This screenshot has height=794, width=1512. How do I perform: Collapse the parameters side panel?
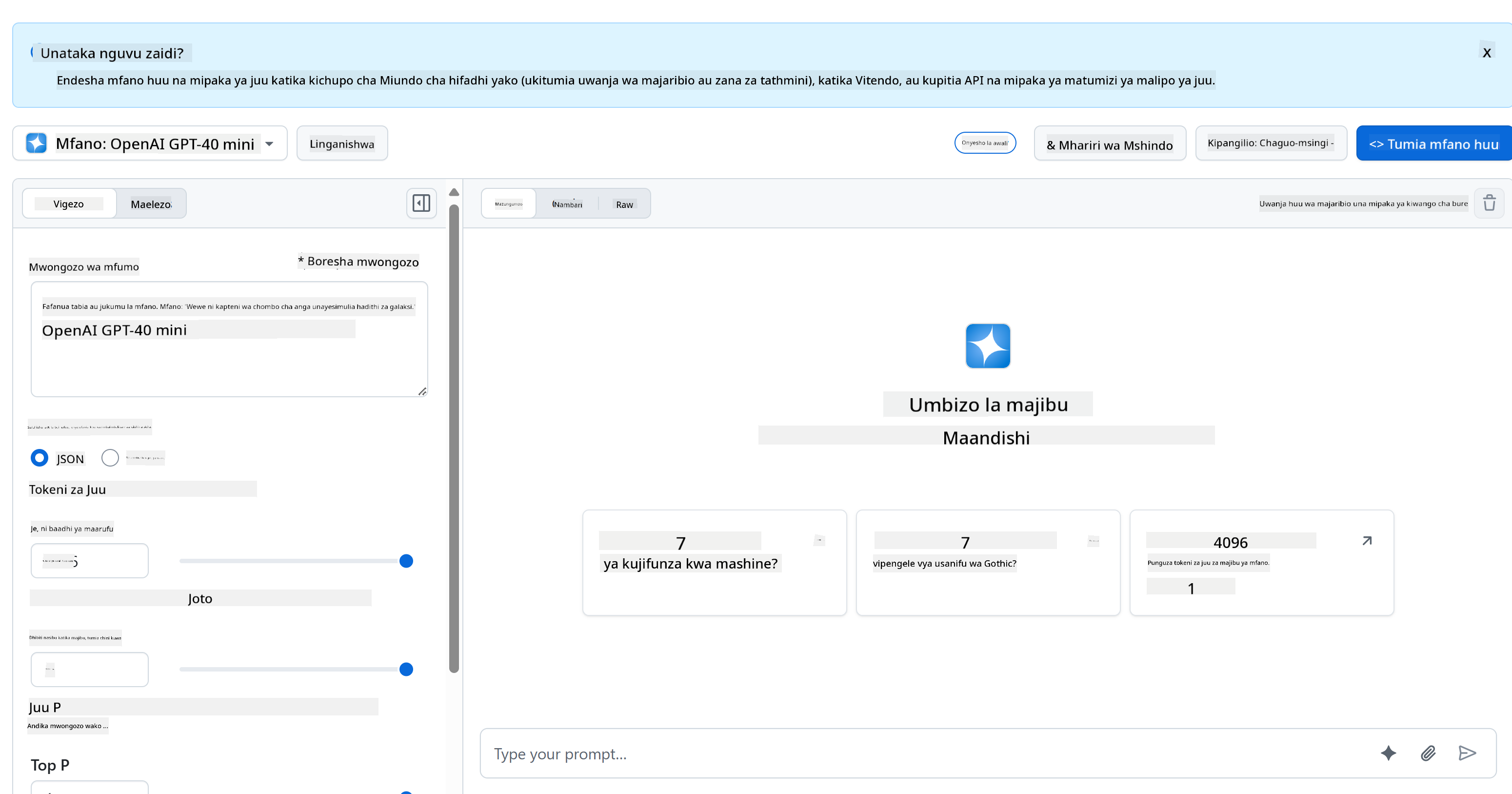(420, 203)
